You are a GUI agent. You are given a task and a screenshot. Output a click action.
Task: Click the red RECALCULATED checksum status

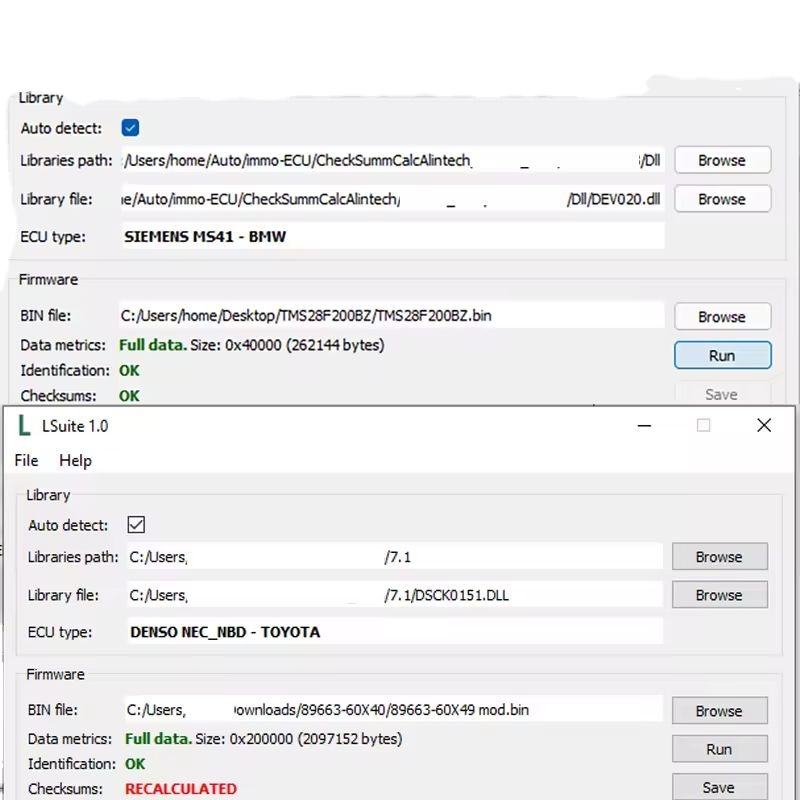[x=181, y=789]
